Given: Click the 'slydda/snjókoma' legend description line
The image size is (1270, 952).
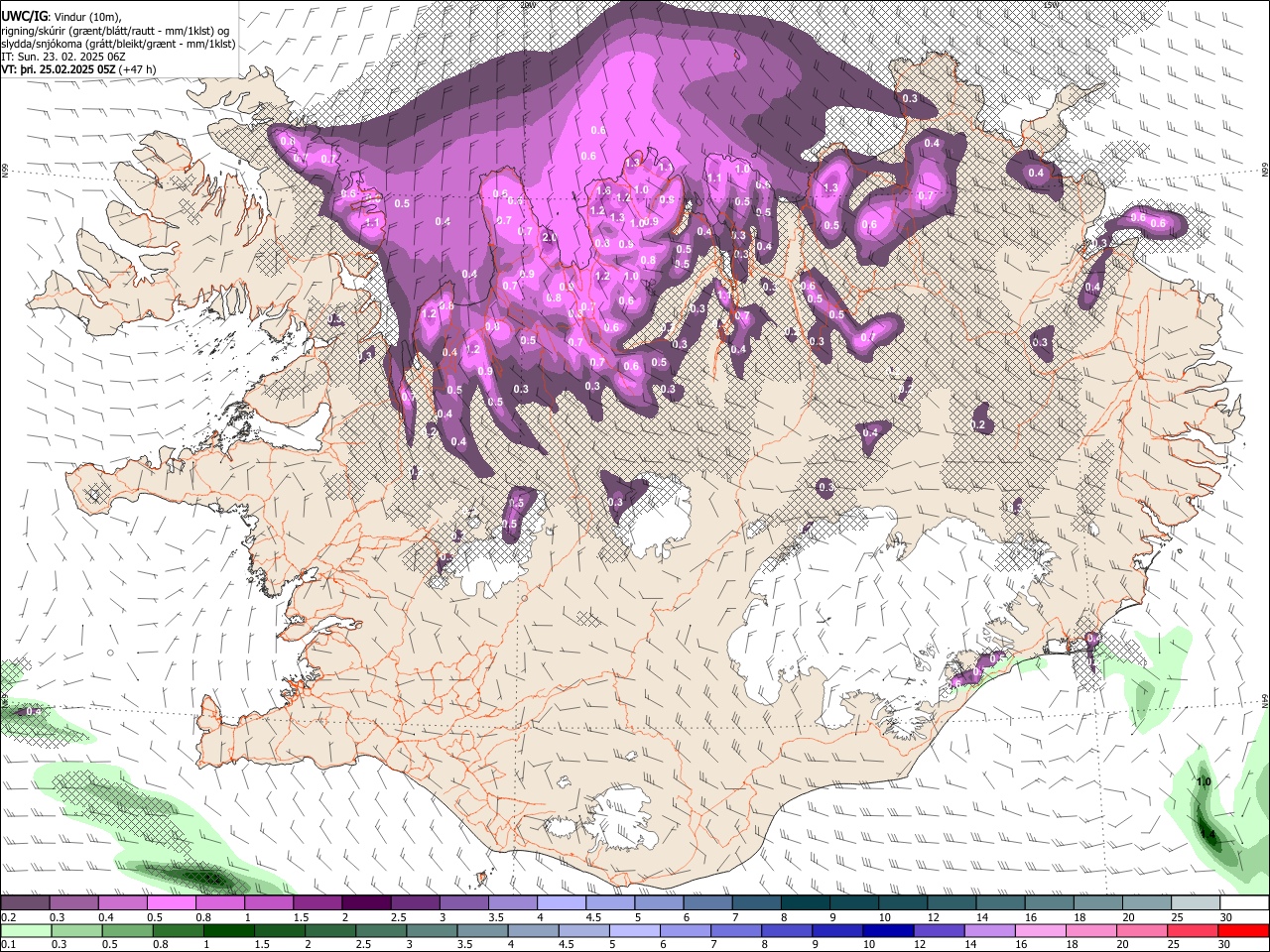Looking at the screenshot, I should pyautogui.click(x=118, y=44).
